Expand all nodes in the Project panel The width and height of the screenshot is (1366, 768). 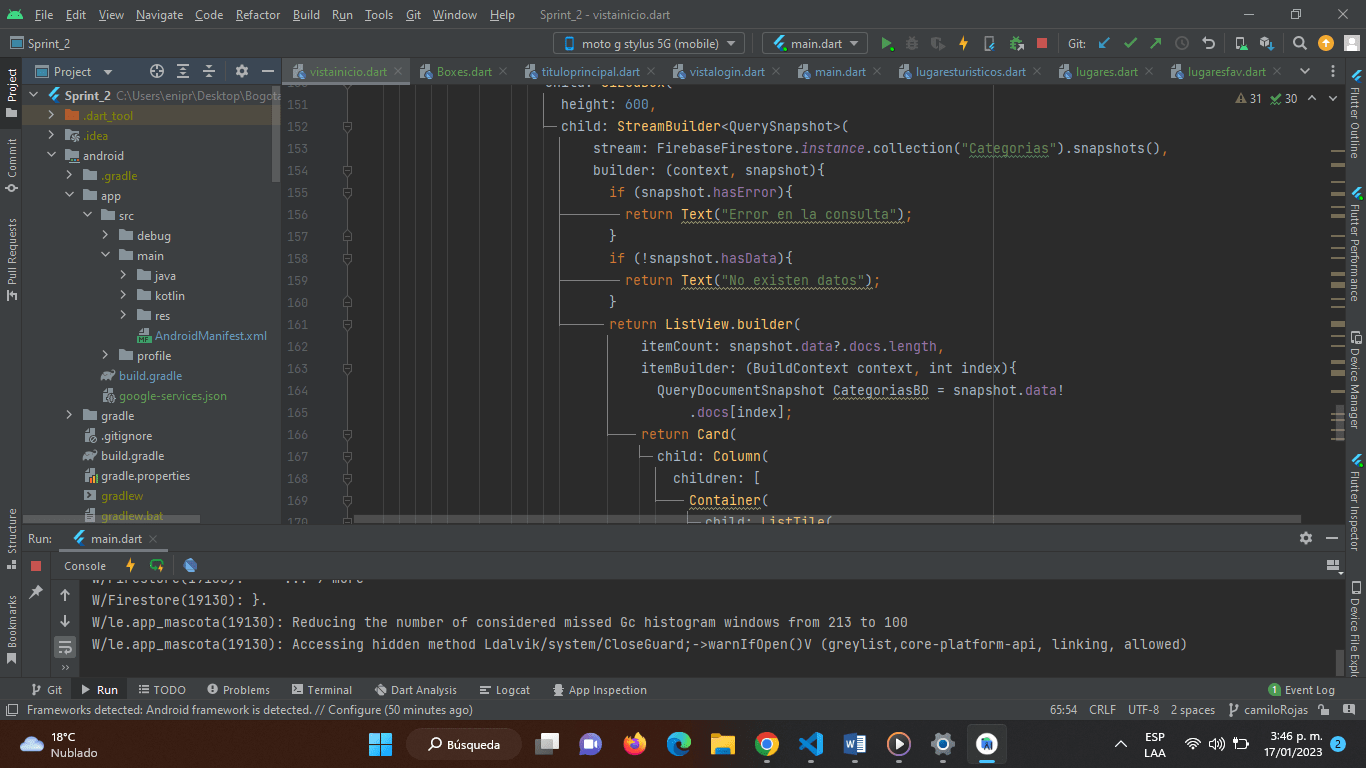tap(183, 71)
